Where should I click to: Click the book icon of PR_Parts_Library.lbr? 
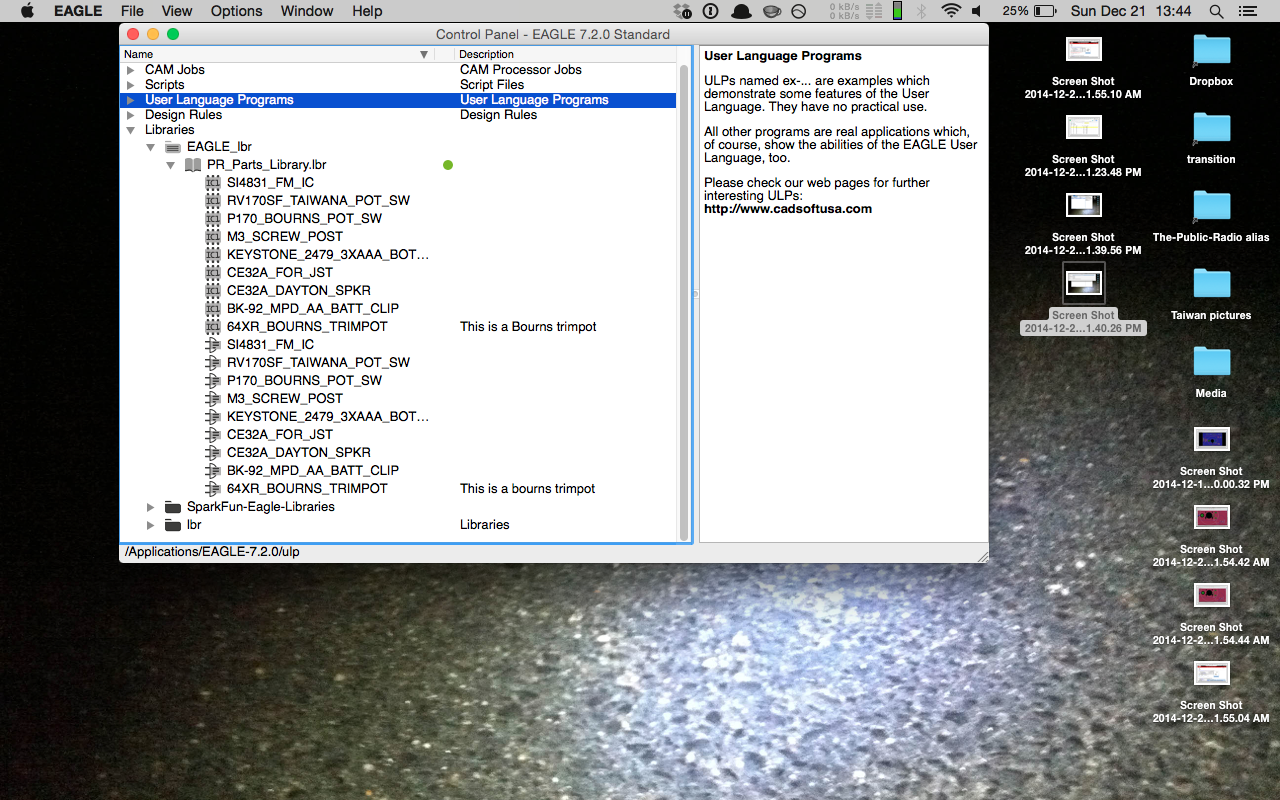pyautogui.click(x=193, y=164)
